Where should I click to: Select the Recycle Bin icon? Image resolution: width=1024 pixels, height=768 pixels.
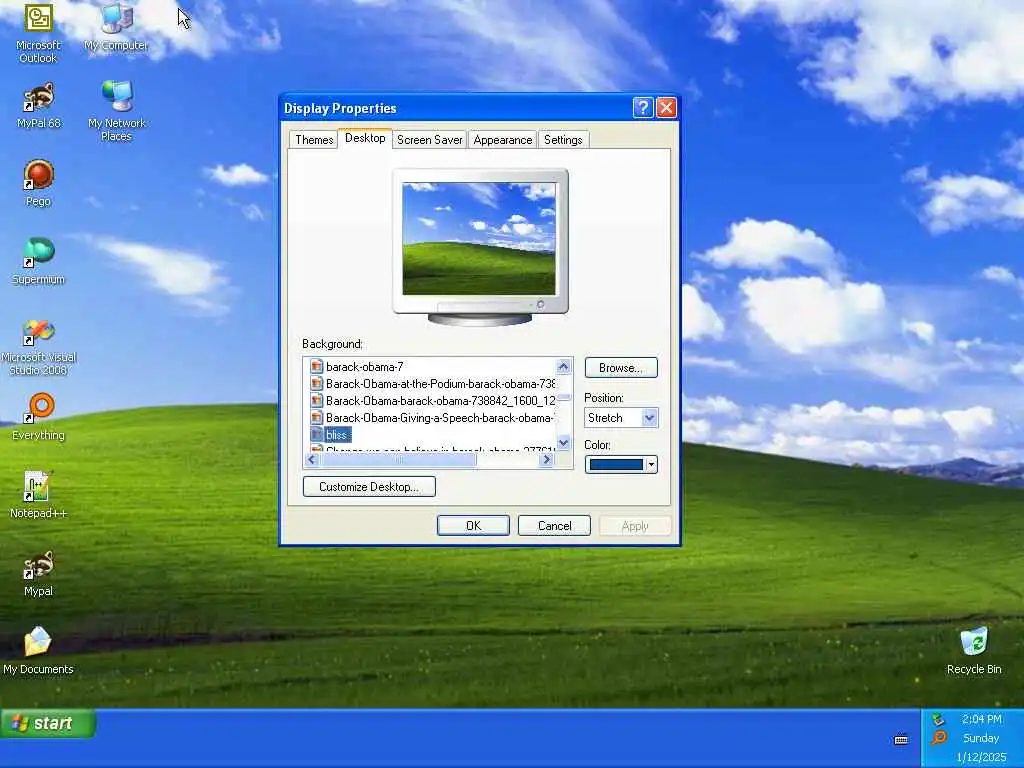974,651
